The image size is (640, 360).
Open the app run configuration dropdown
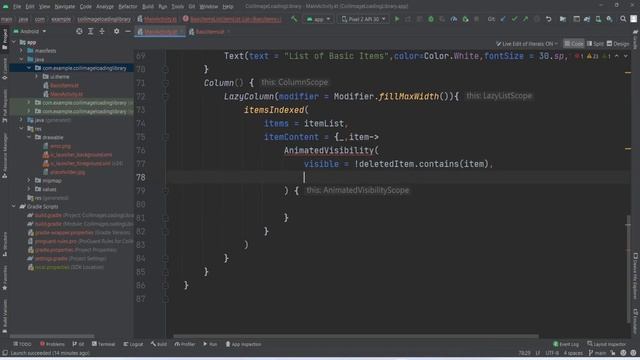(319, 19)
